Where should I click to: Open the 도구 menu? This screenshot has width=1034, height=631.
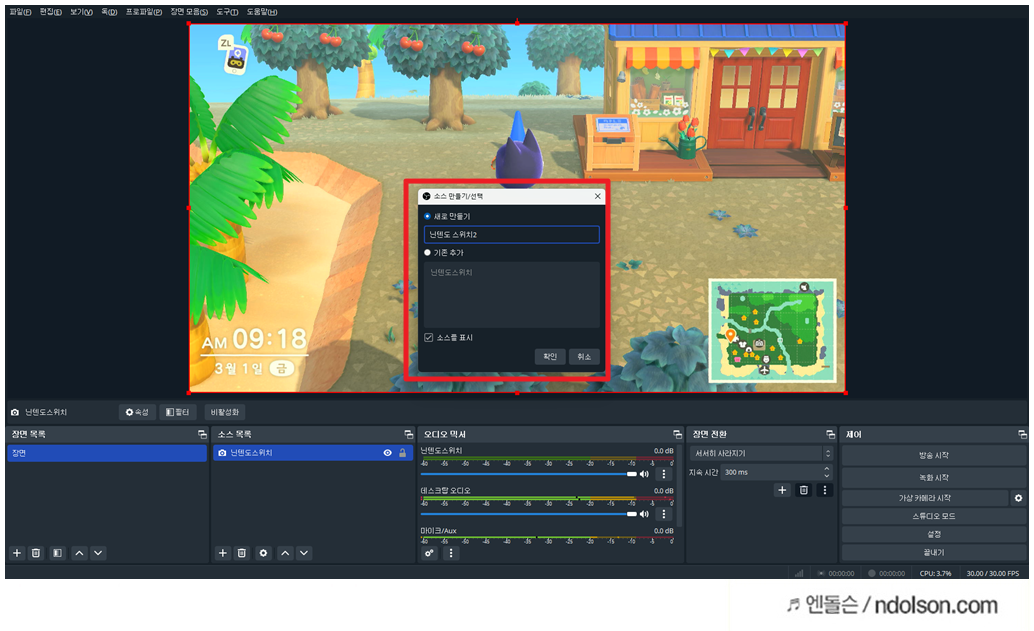(x=227, y=12)
